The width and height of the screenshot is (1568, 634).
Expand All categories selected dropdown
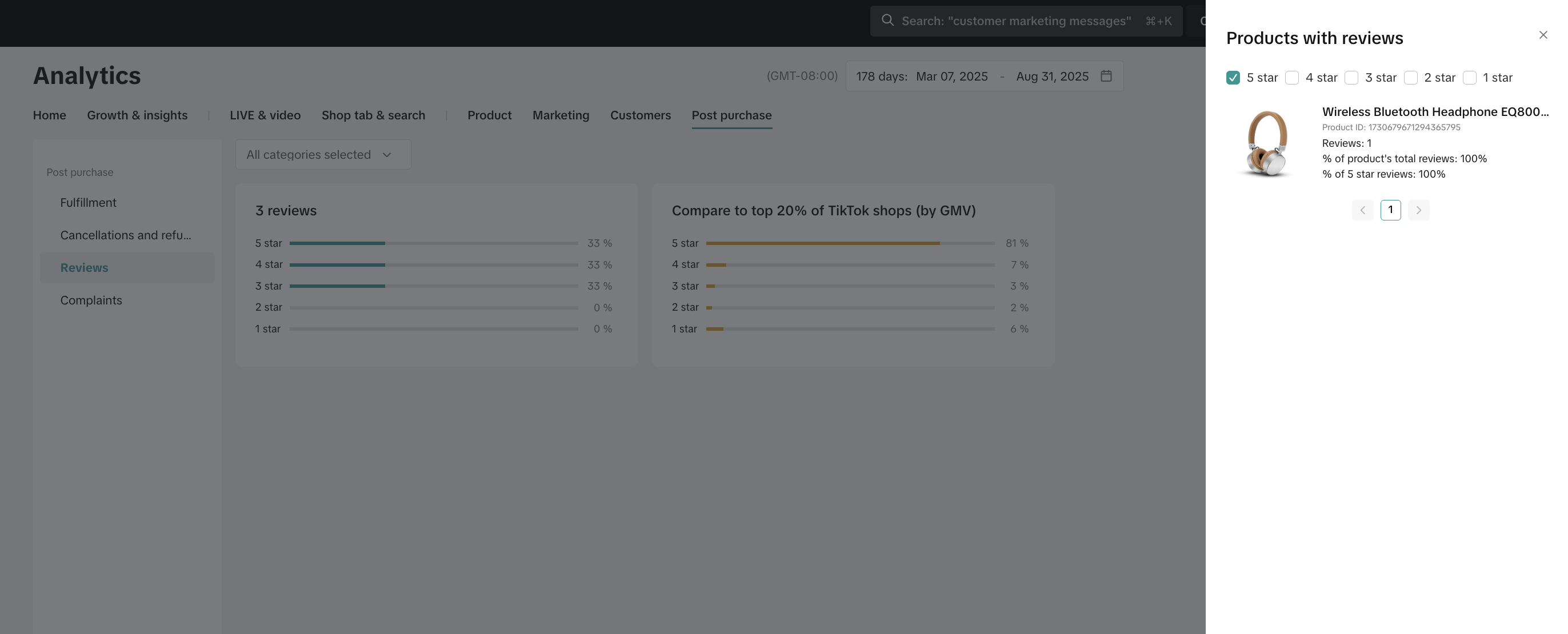click(323, 155)
